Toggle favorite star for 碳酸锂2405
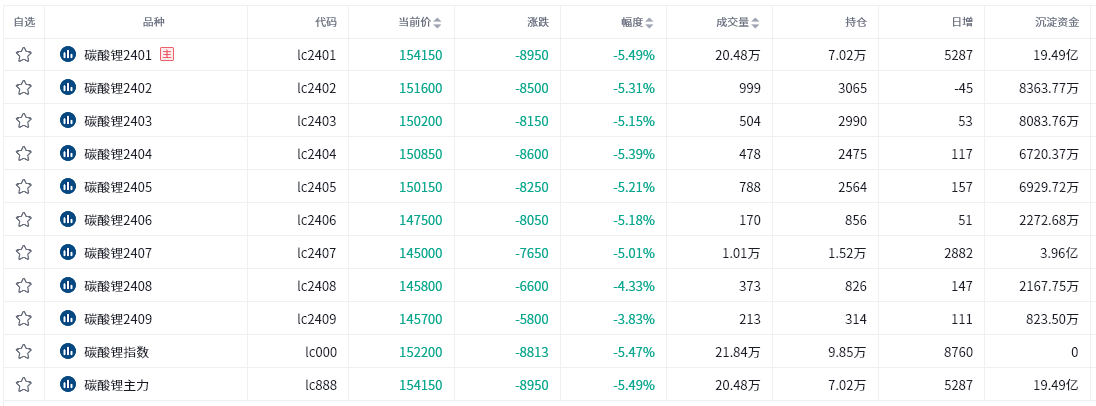1096x406 pixels. (x=24, y=187)
